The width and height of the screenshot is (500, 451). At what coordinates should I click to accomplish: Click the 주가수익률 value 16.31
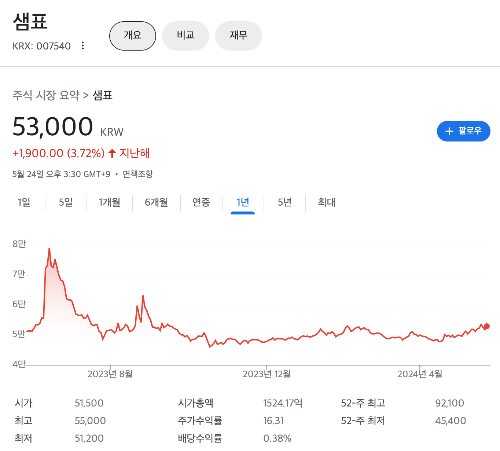pyautogui.click(x=273, y=421)
